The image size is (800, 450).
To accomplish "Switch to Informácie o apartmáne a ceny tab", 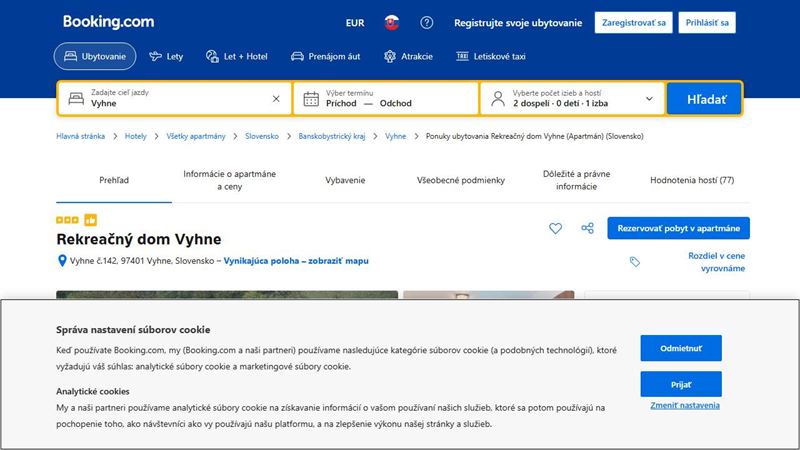I will [x=230, y=180].
